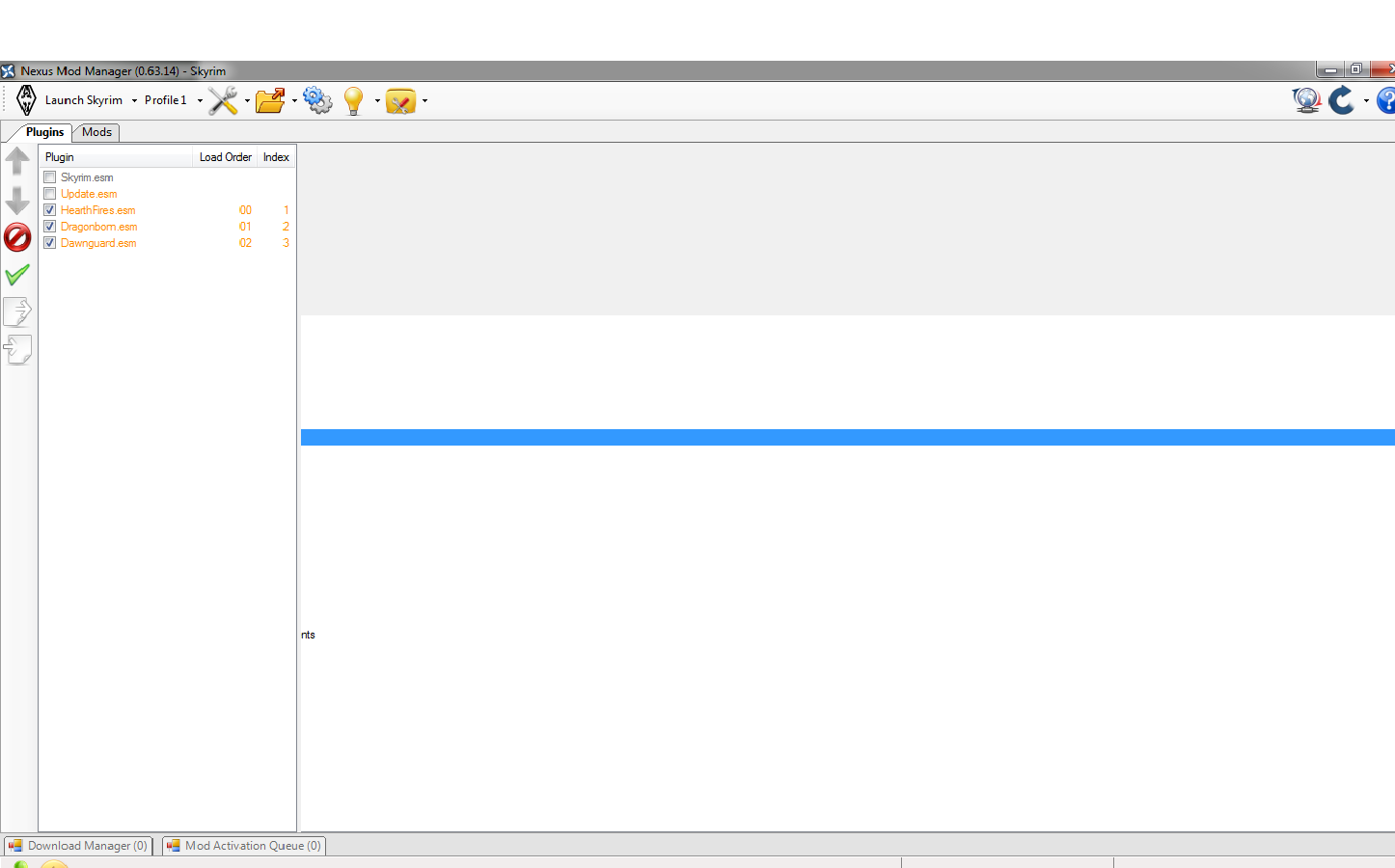Click index value 2 for Dragonborn.esm
This screenshot has height=868, width=1395.
tap(286, 227)
